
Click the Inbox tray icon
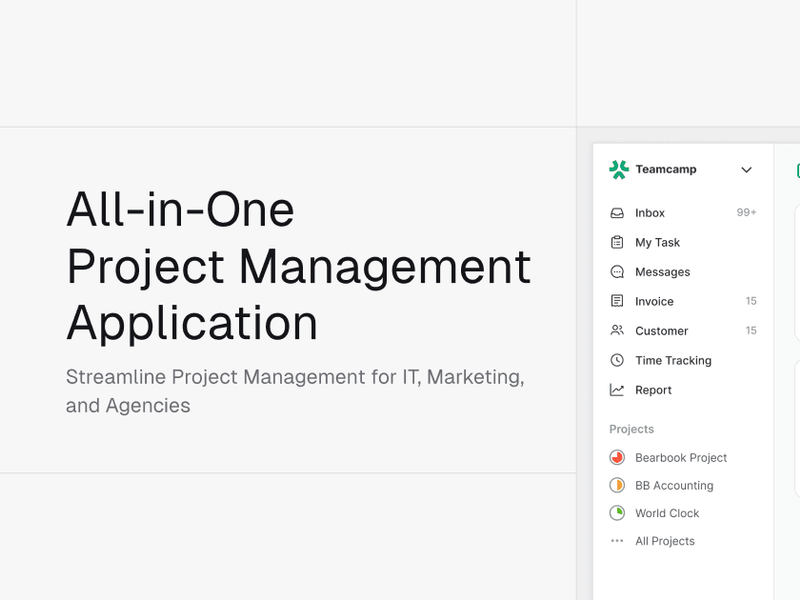pyautogui.click(x=617, y=213)
